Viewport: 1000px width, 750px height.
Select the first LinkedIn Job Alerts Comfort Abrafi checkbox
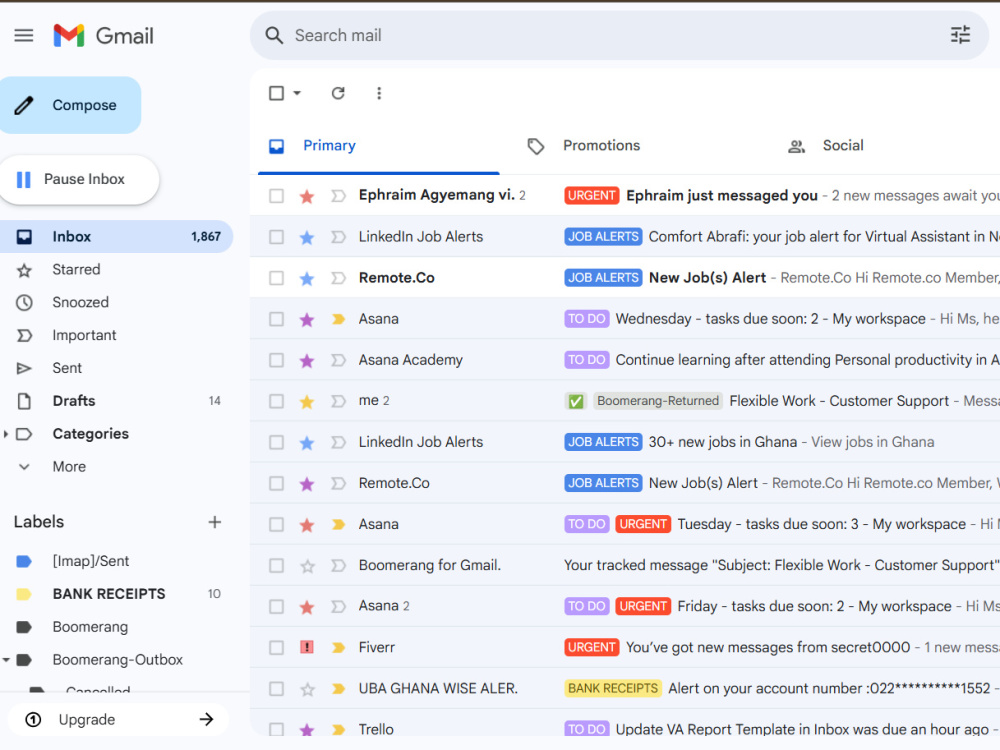click(x=276, y=237)
